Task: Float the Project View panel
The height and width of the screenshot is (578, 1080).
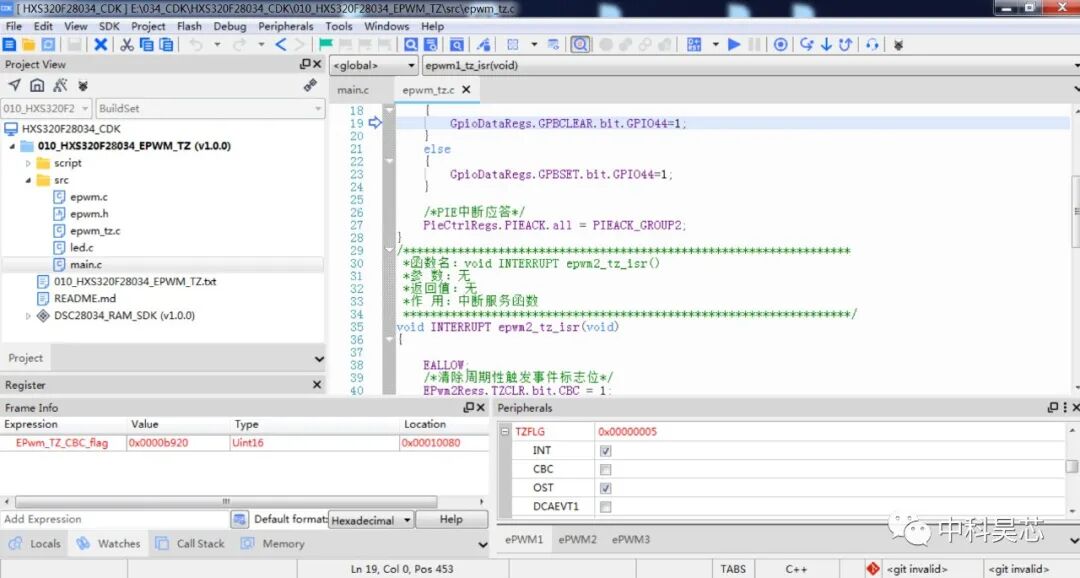Action: click(x=305, y=64)
